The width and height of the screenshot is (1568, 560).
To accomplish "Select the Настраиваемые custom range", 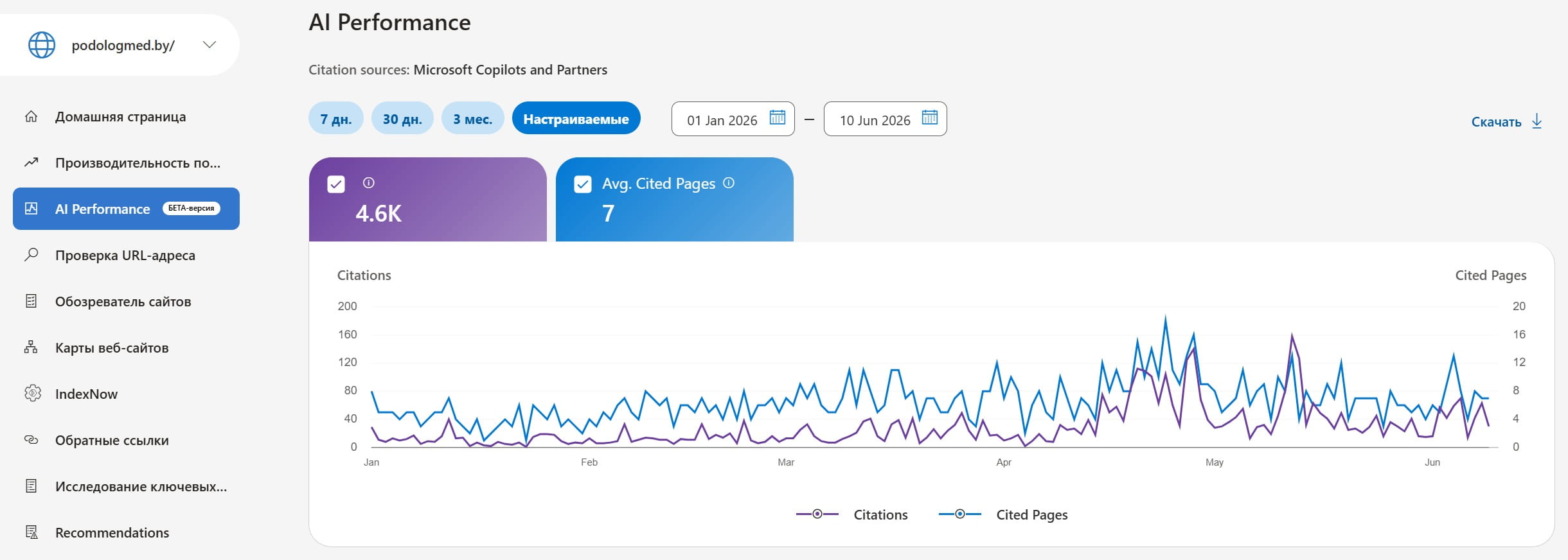I will pyautogui.click(x=576, y=119).
